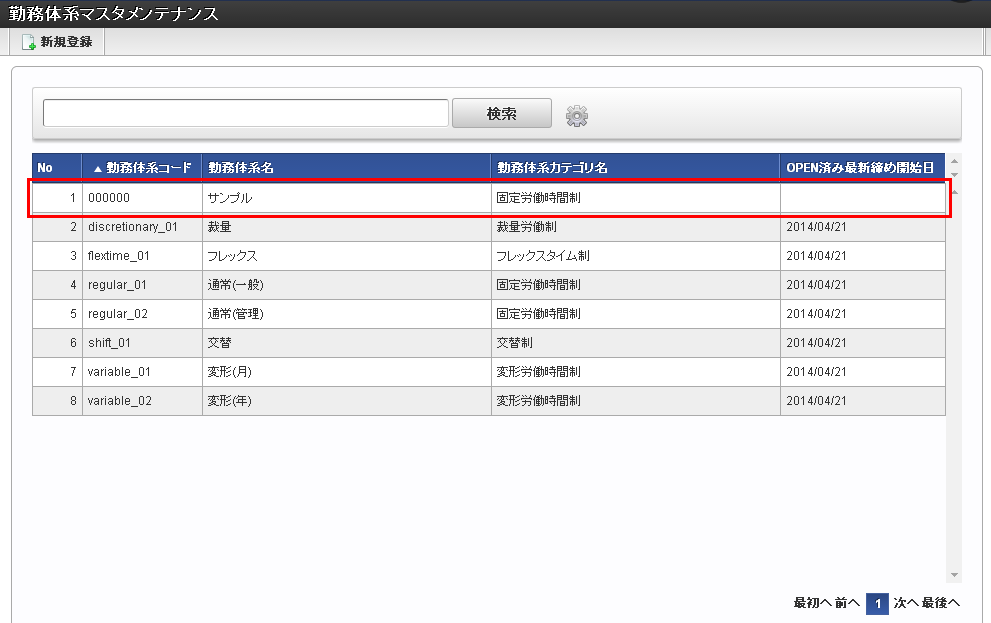The image size is (991, 623).
Task: Click the 新規登録 new registration icon
Action: tap(29, 43)
